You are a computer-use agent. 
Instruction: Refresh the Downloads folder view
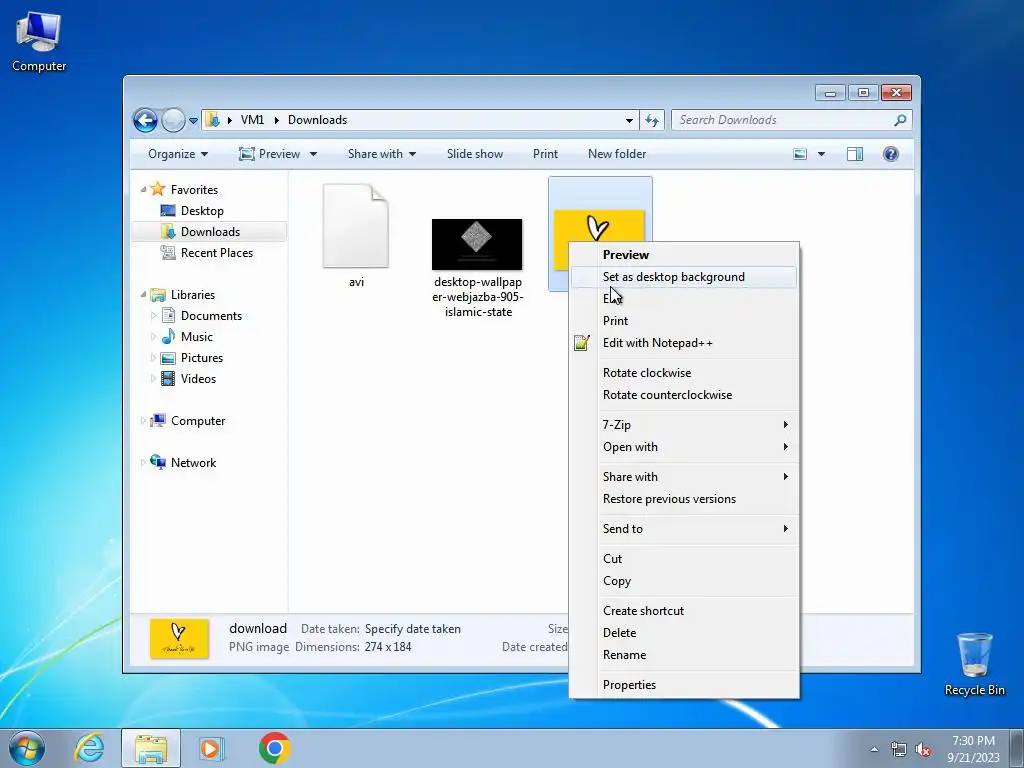pos(652,120)
